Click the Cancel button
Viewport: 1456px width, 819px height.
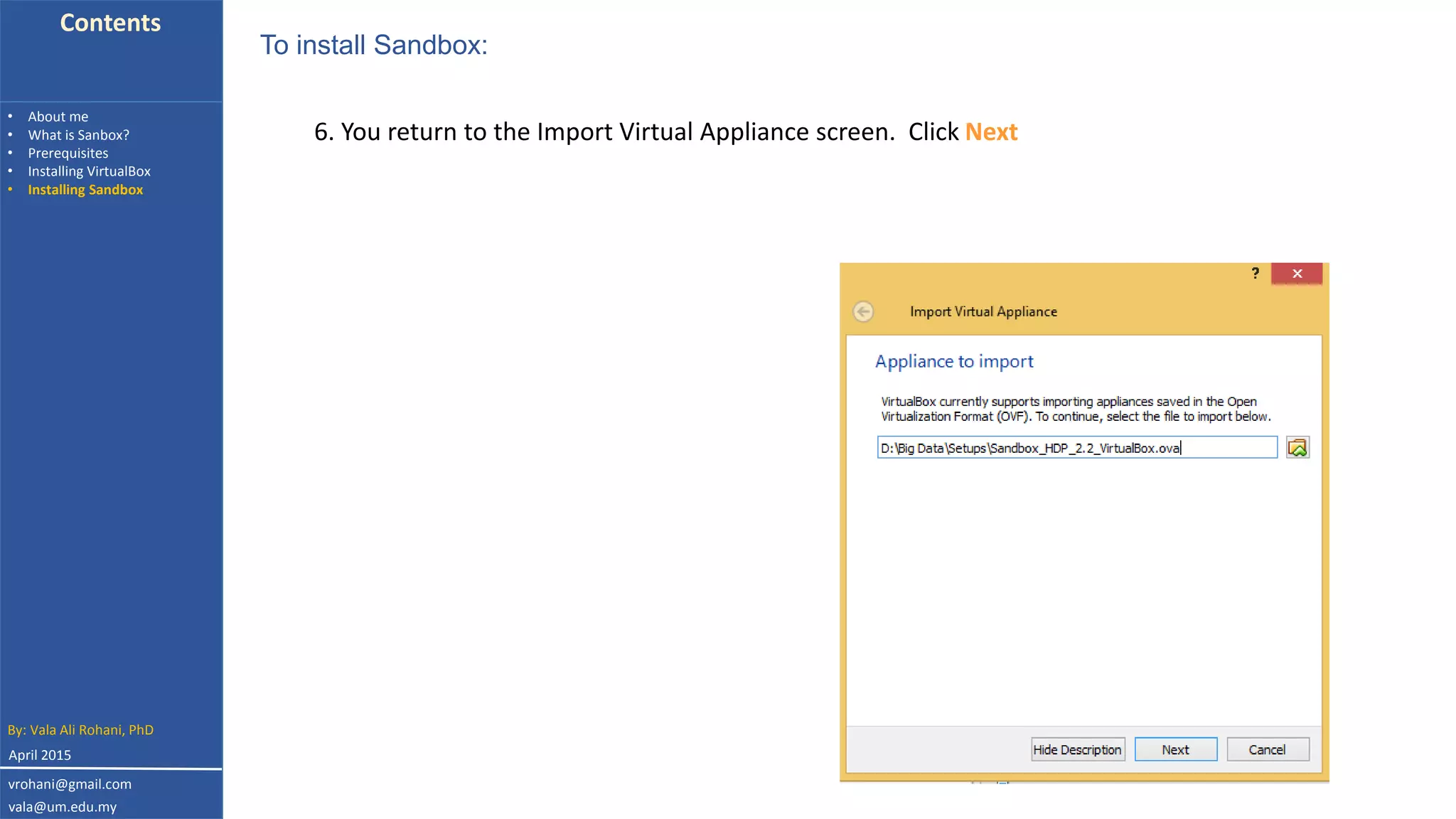point(1268,749)
